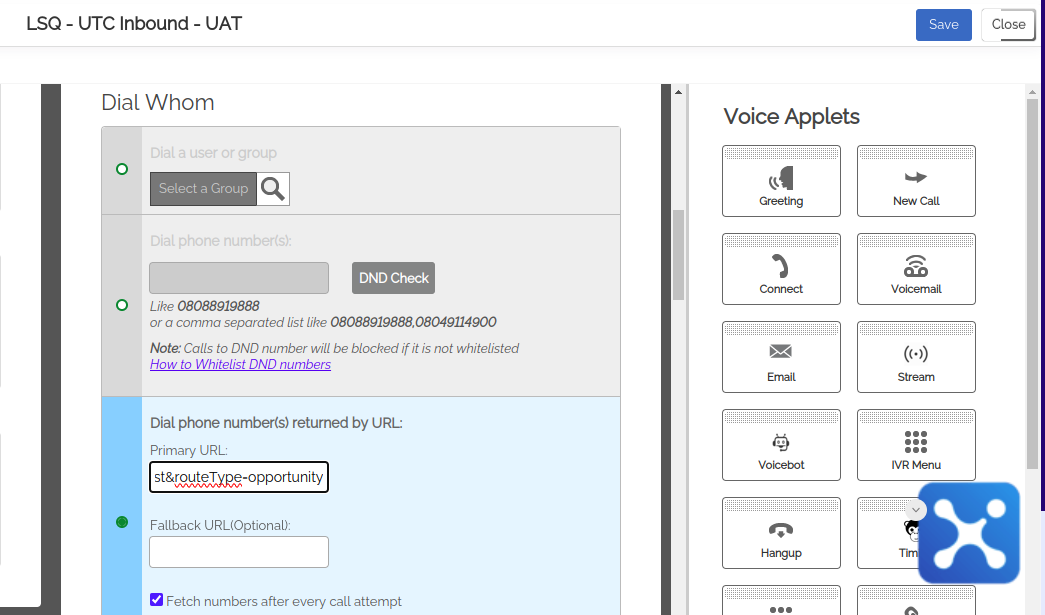The width and height of the screenshot is (1045, 615).
Task: Pick the IVR Menu applet
Action: [x=916, y=445]
